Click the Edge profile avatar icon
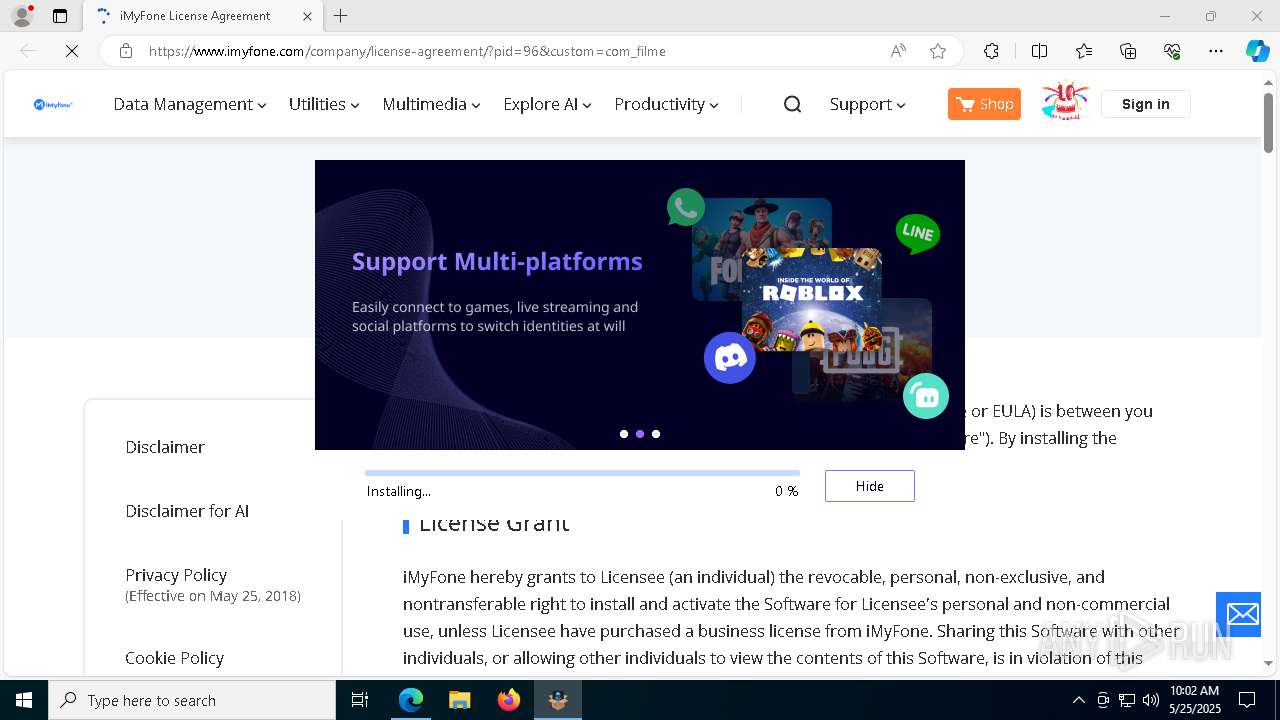Screen dimensions: 1280x720 point(22,16)
